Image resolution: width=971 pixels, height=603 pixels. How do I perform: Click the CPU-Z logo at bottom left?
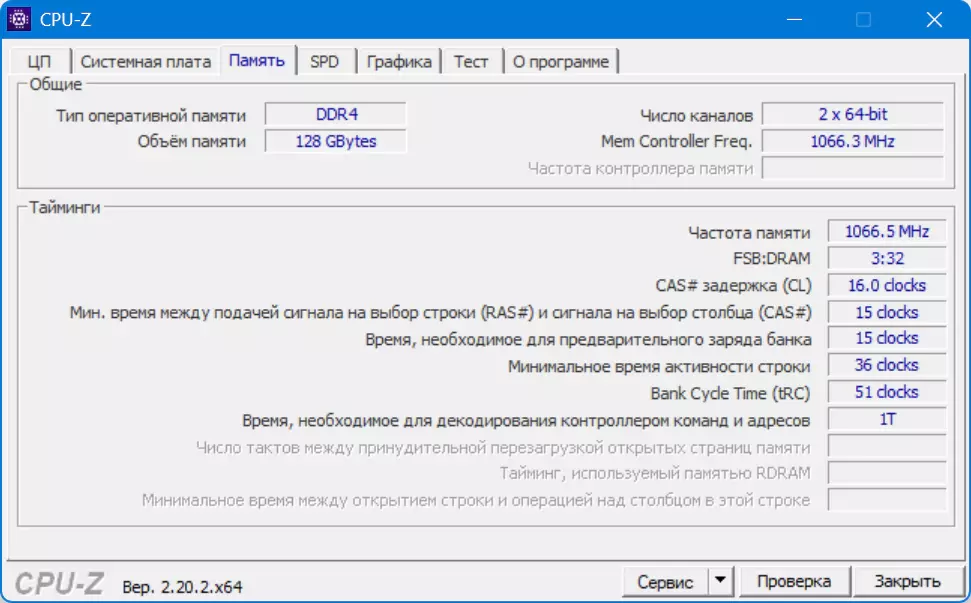click(59, 583)
